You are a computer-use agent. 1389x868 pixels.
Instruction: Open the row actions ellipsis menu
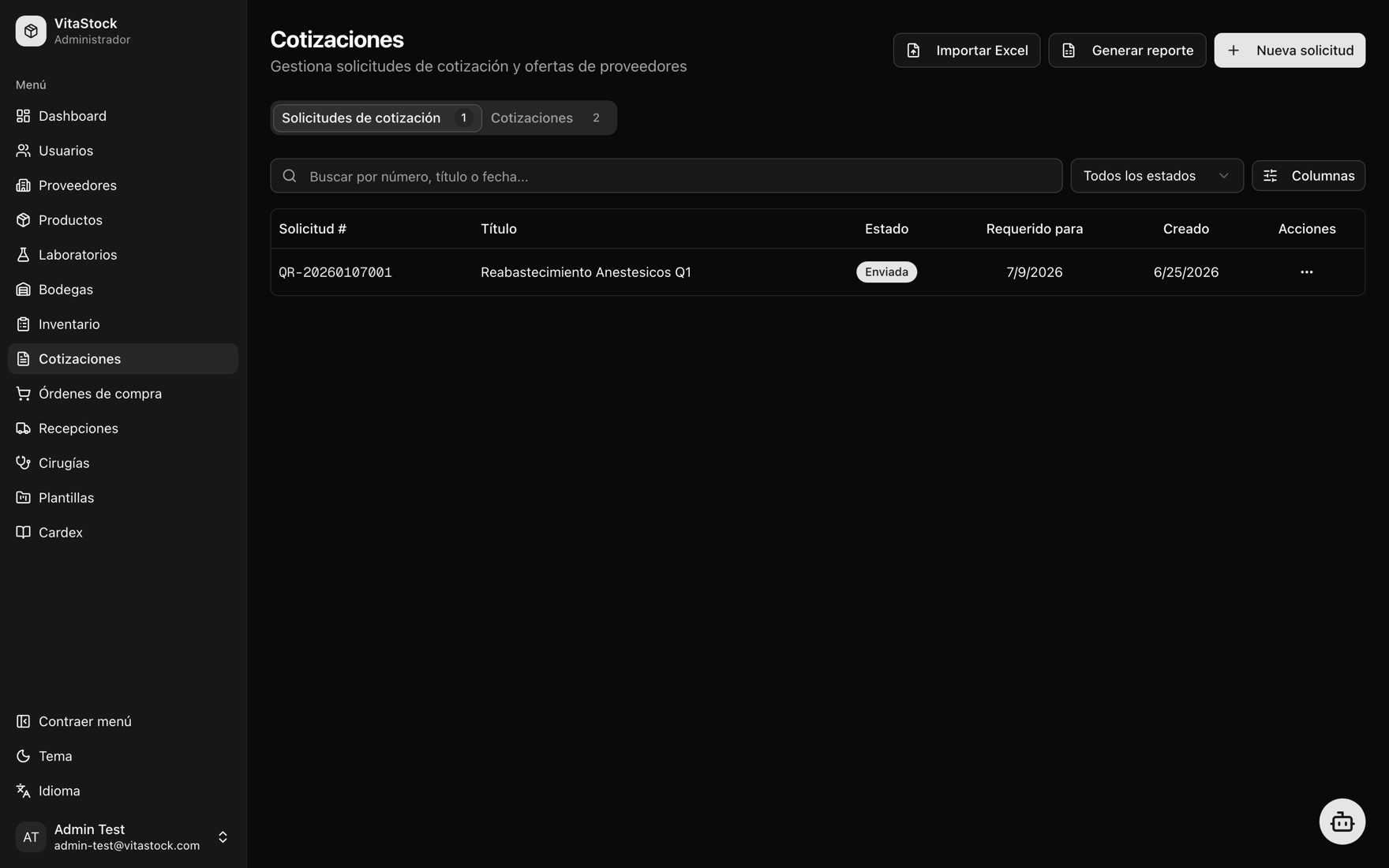(x=1307, y=272)
